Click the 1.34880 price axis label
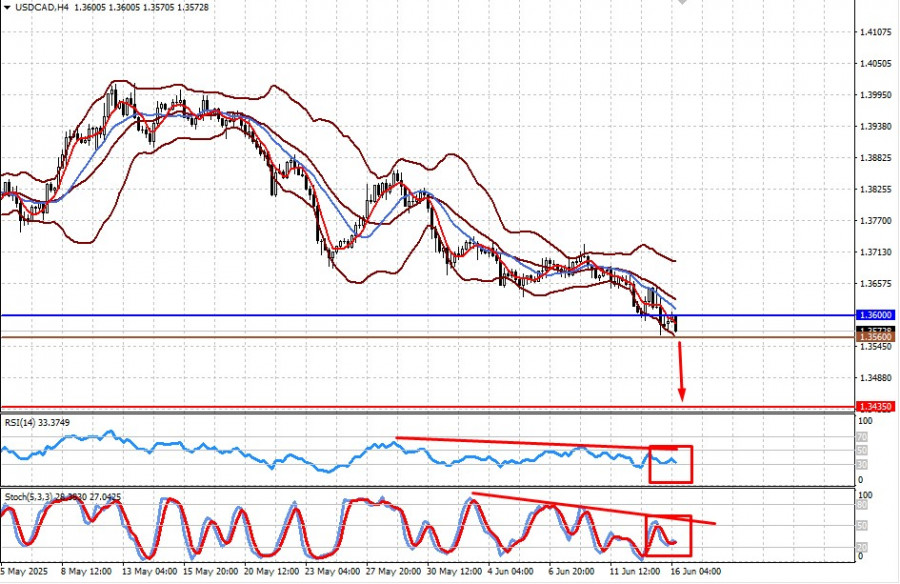The height and width of the screenshot is (584, 900). tap(876, 378)
